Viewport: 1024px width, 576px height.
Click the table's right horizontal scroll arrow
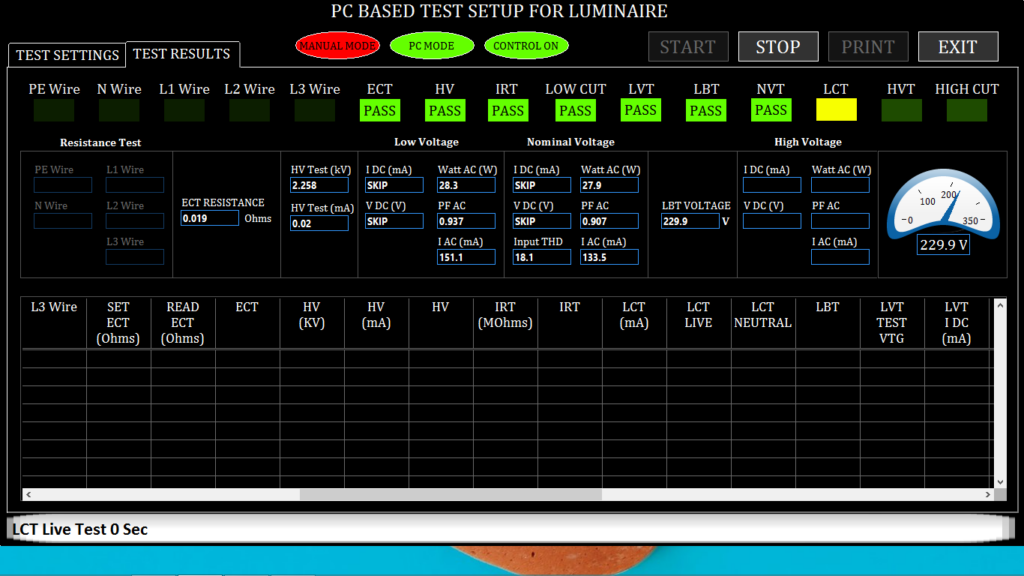pyautogui.click(x=987, y=495)
